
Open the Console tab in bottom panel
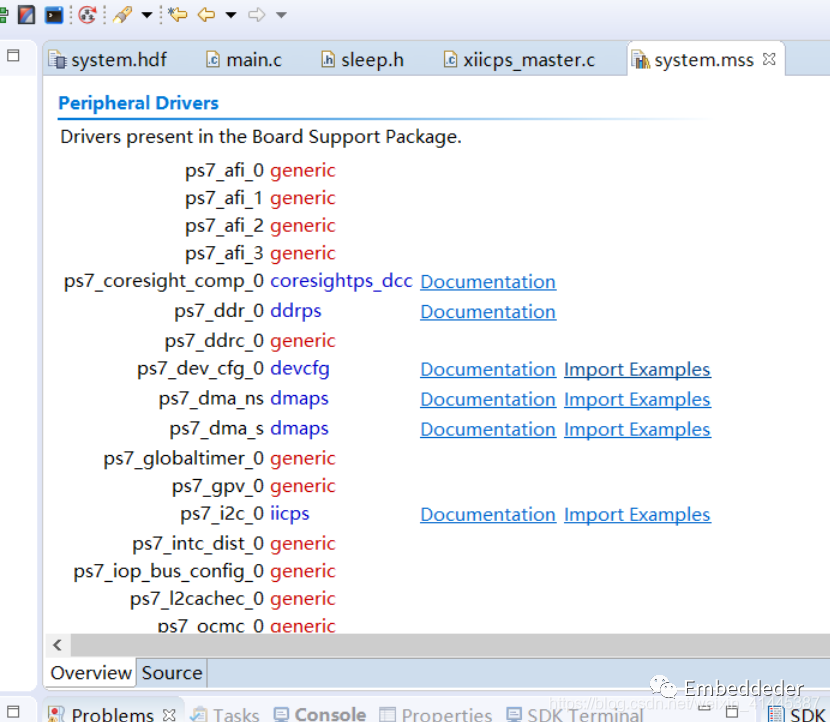[x=320, y=714]
